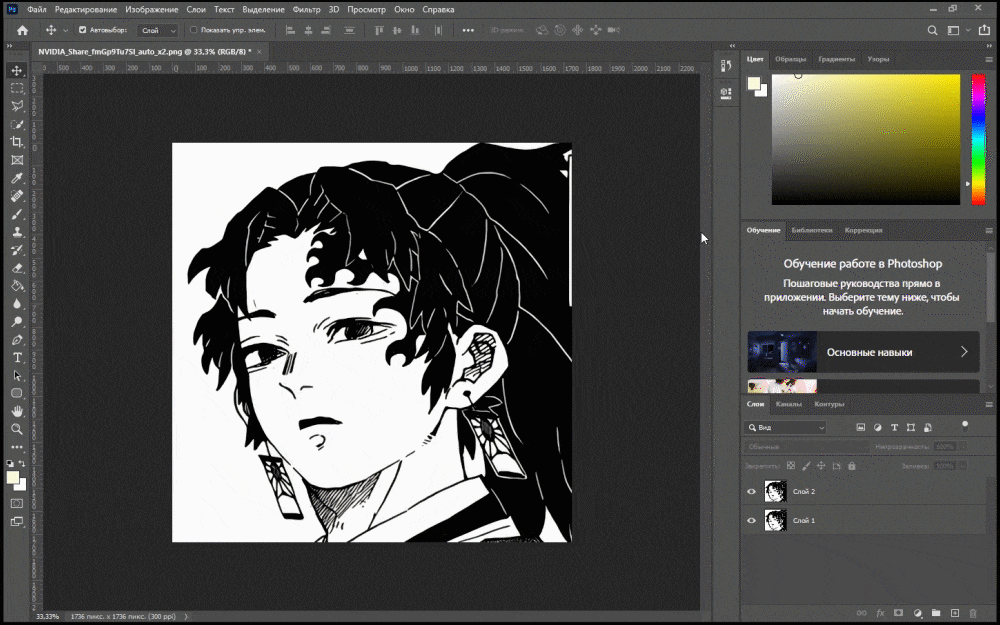1000x625 pixels.
Task: Open the Move tool preset dropdown arrow
Action: tap(65, 30)
